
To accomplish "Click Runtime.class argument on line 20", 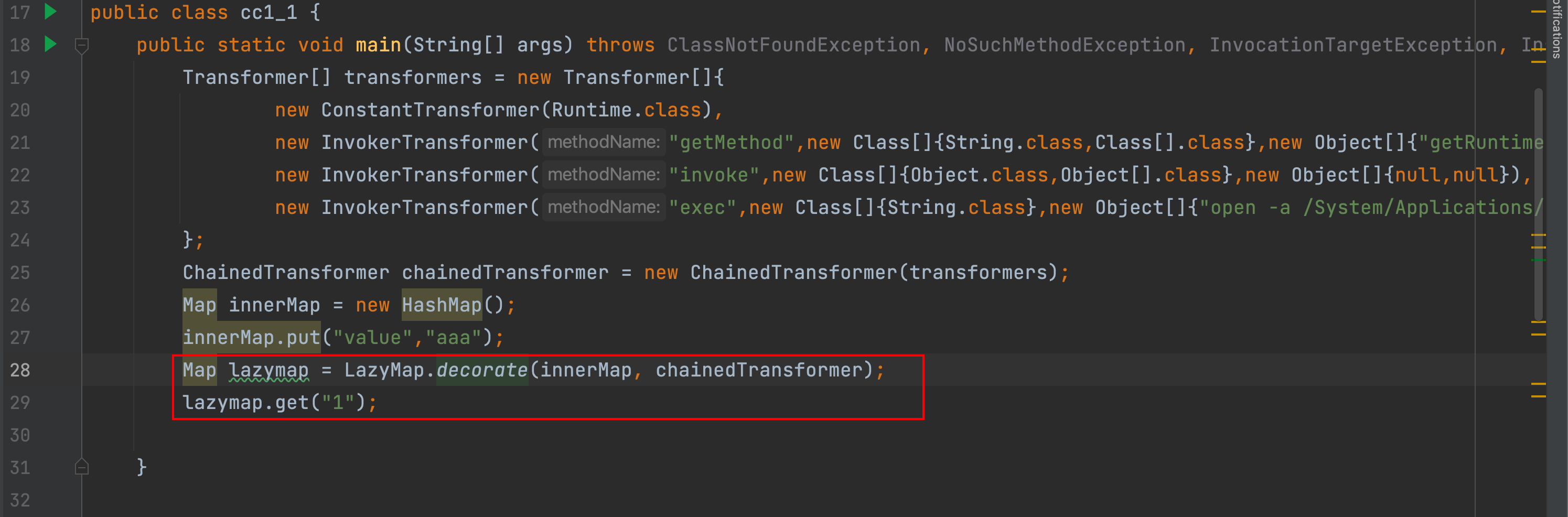I will point(626,110).
